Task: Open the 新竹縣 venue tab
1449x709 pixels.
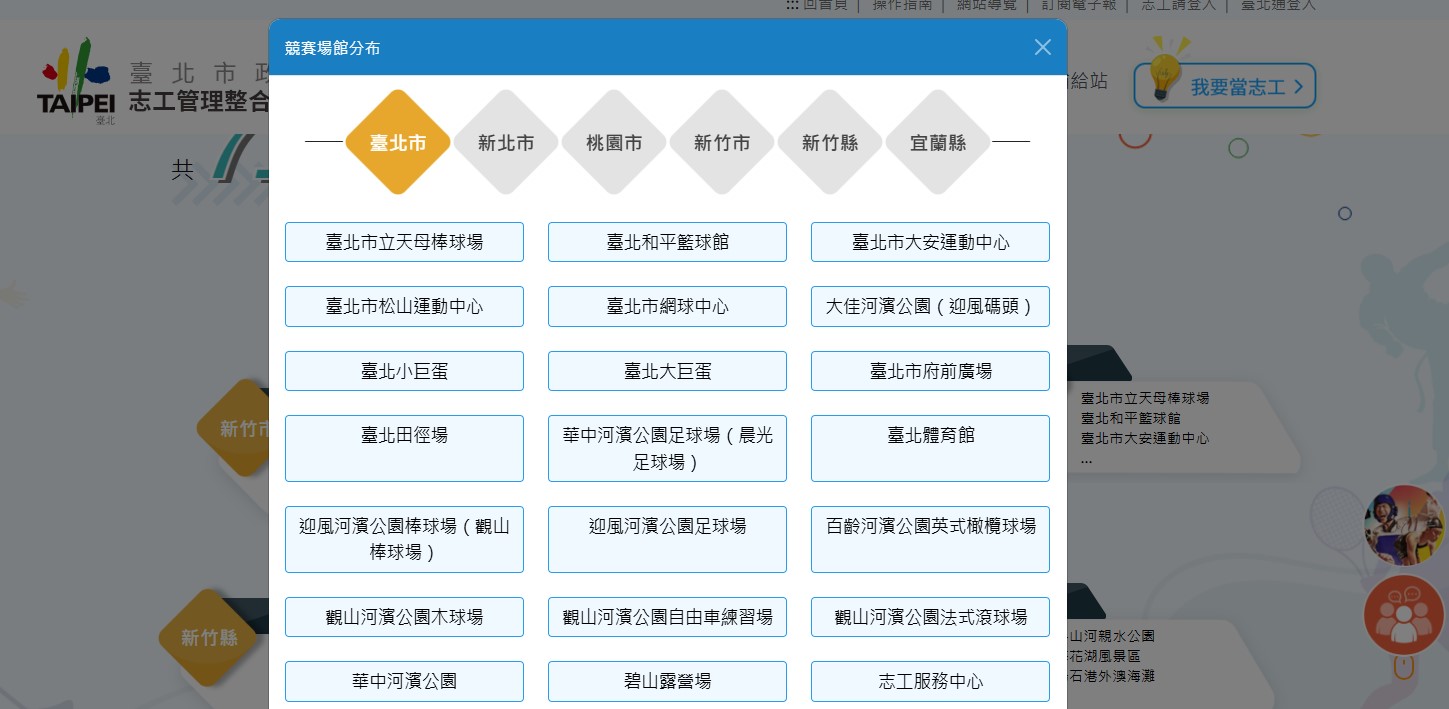Action: [x=830, y=143]
